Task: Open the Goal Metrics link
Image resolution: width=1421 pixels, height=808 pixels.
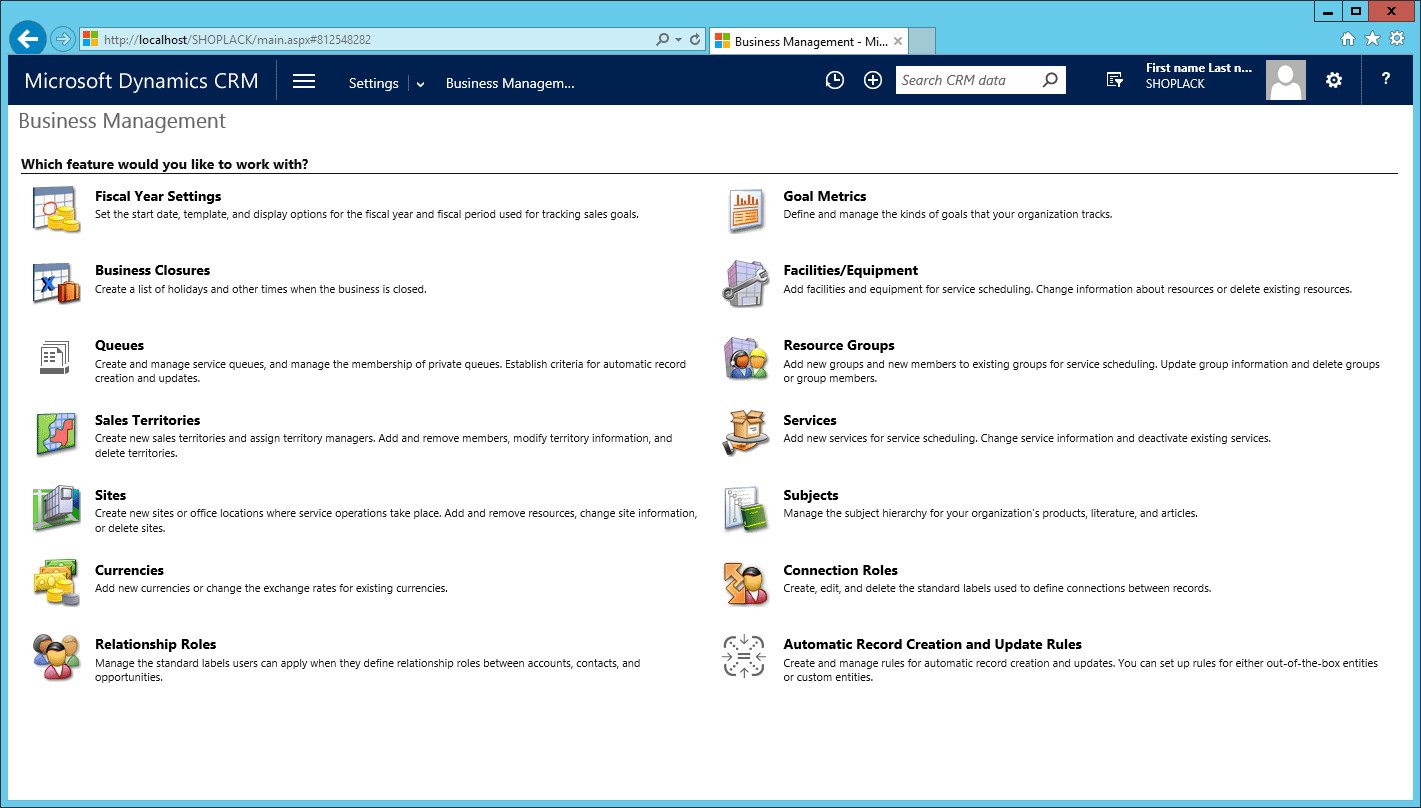Action: point(825,196)
